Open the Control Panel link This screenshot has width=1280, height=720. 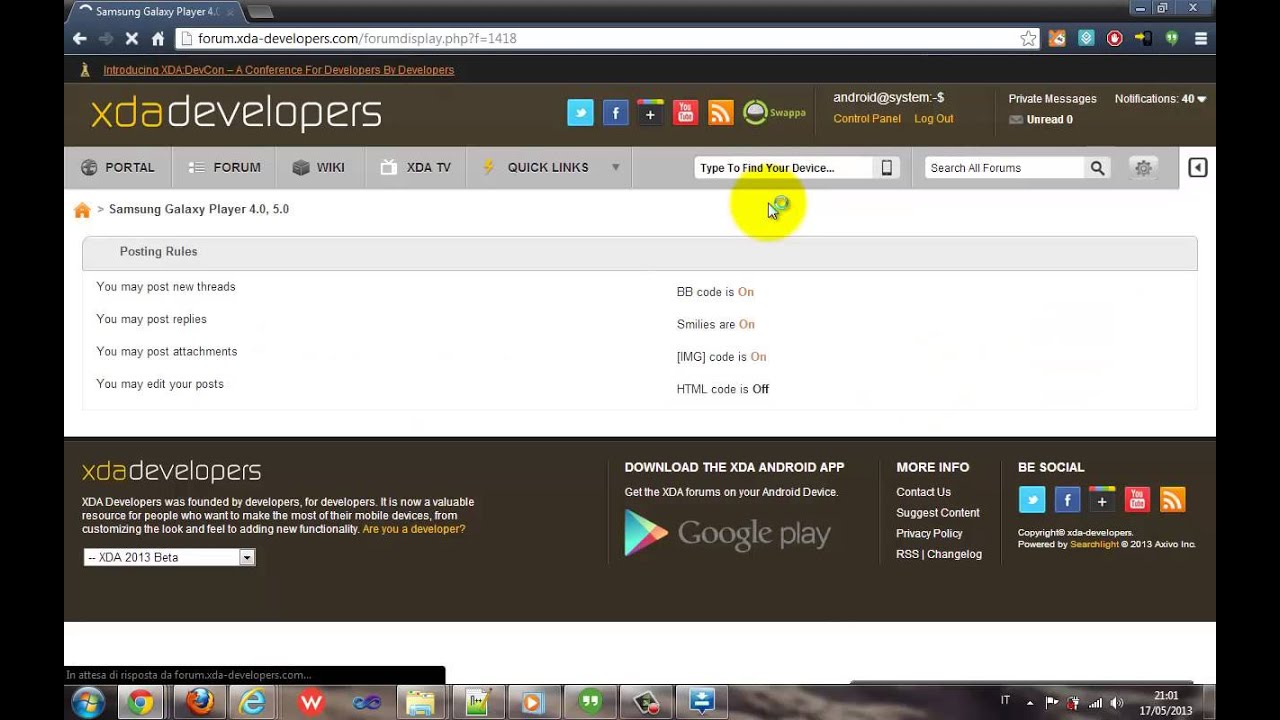[x=867, y=119]
